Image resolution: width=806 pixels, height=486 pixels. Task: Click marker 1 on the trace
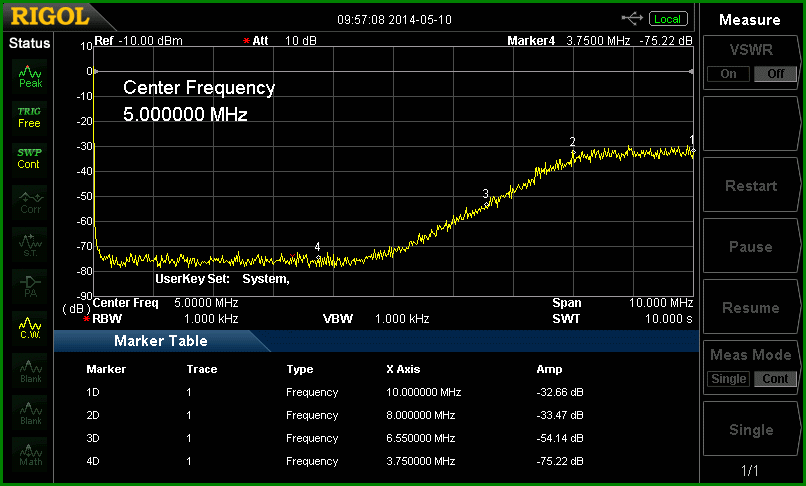point(692,150)
